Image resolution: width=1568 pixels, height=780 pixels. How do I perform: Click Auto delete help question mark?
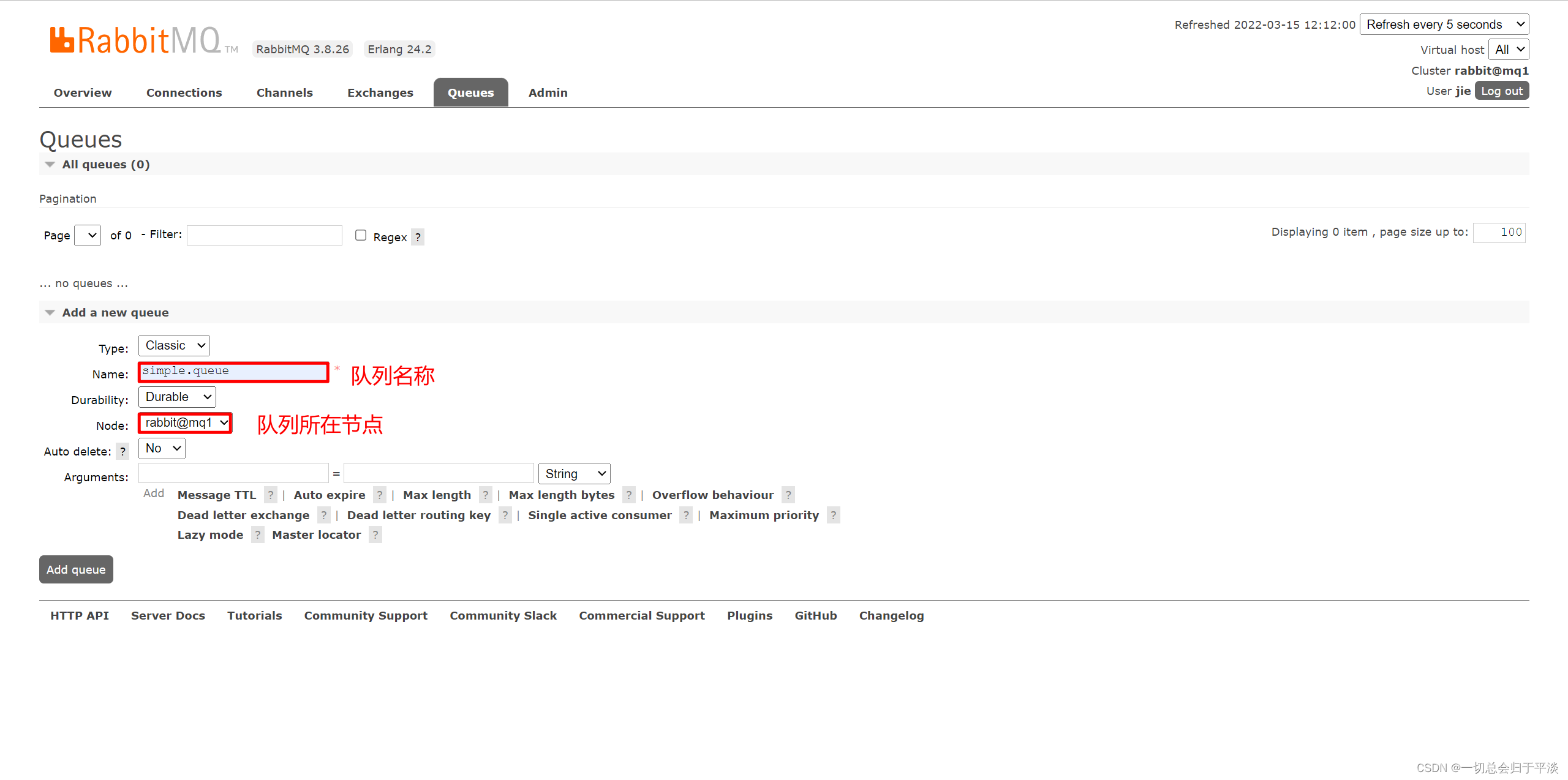[x=123, y=451]
